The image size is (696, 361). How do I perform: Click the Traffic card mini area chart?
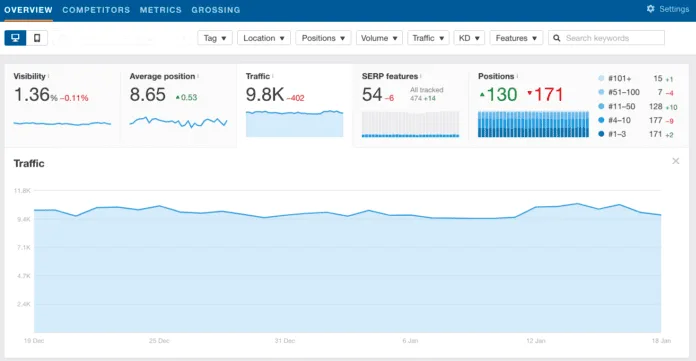click(x=295, y=123)
